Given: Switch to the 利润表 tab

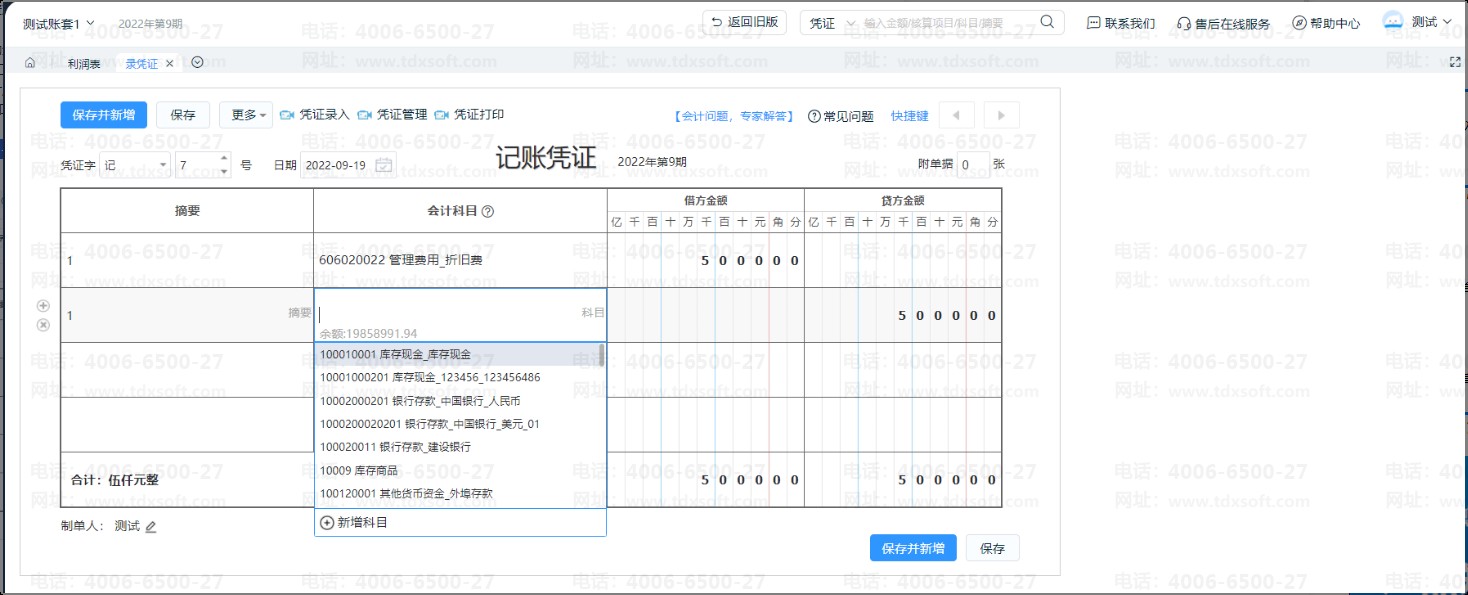Looking at the screenshot, I should pyautogui.click(x=84, y=64).
